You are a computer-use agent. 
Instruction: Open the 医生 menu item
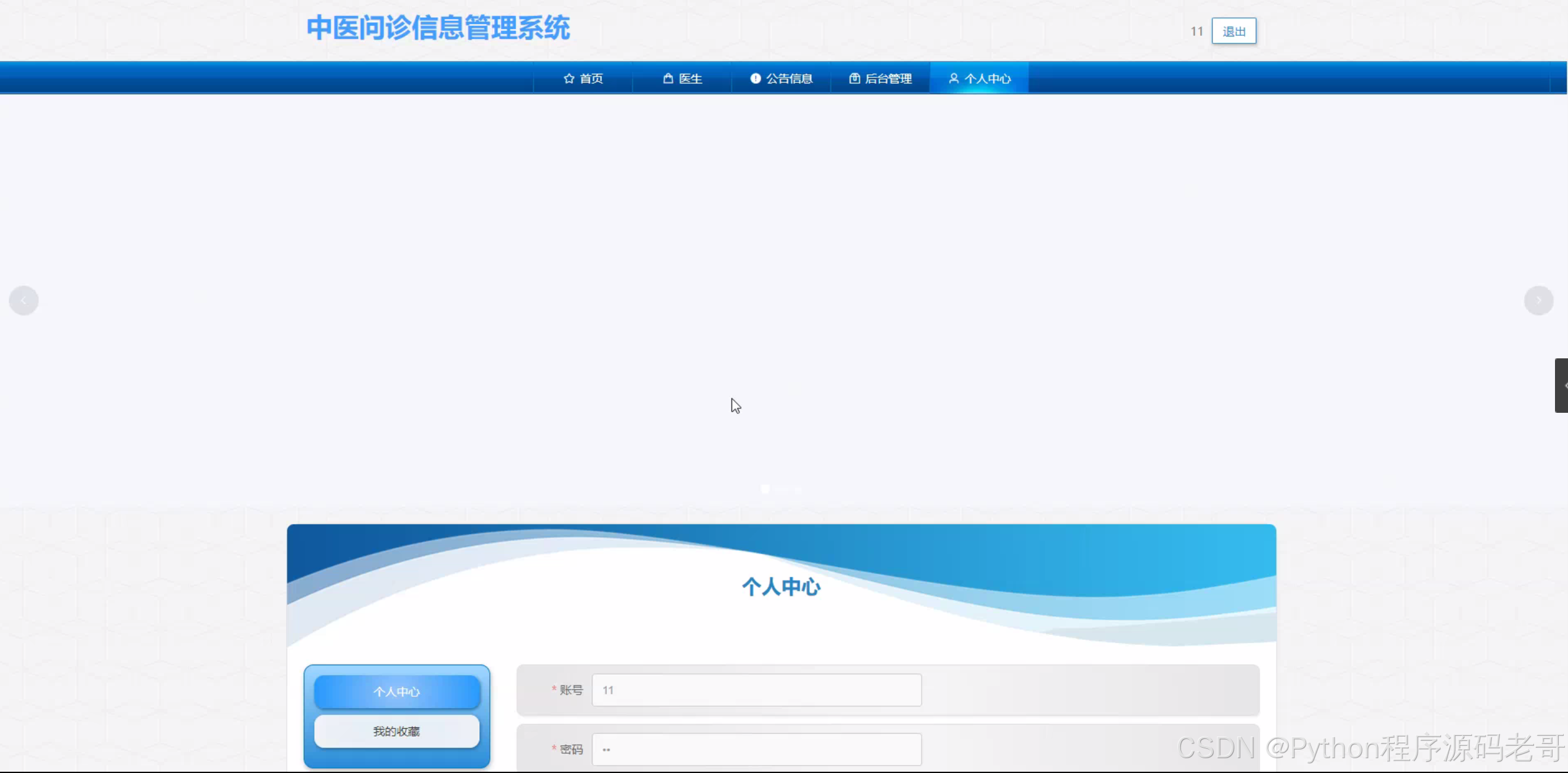(690, 79)
